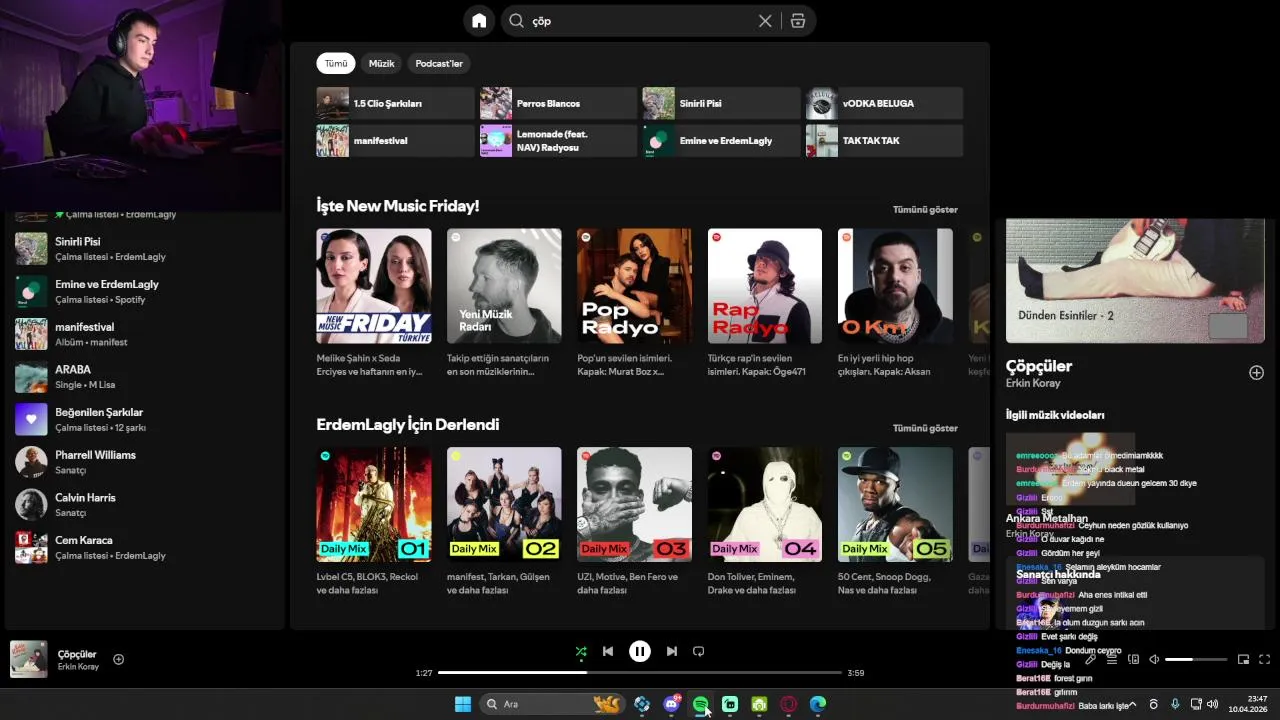
Task: Open manifestival album in library
Action: [x=145, y=334]
